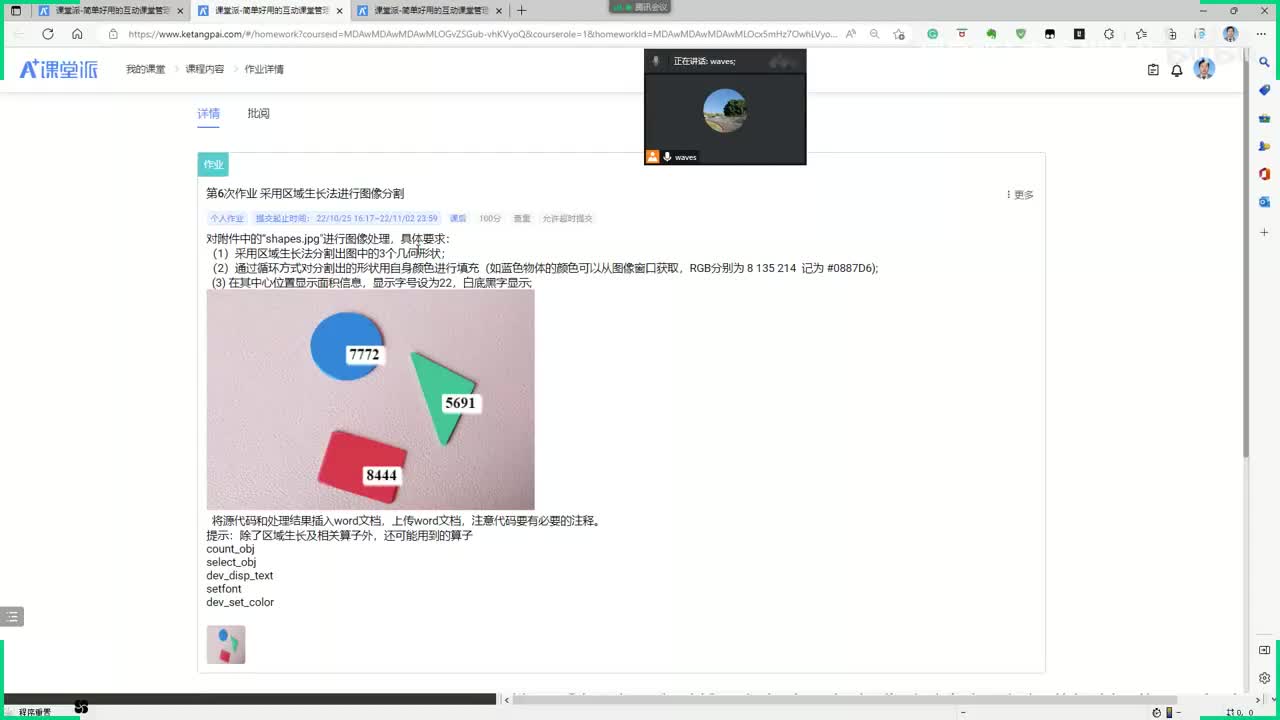Open the clipboard task icon in header
Viewport: 1280px width, 720px height.
(1153, 70)
